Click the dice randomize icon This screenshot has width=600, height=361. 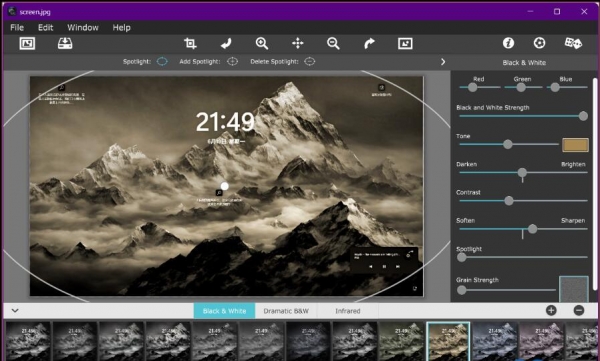(x=573, y=43)
